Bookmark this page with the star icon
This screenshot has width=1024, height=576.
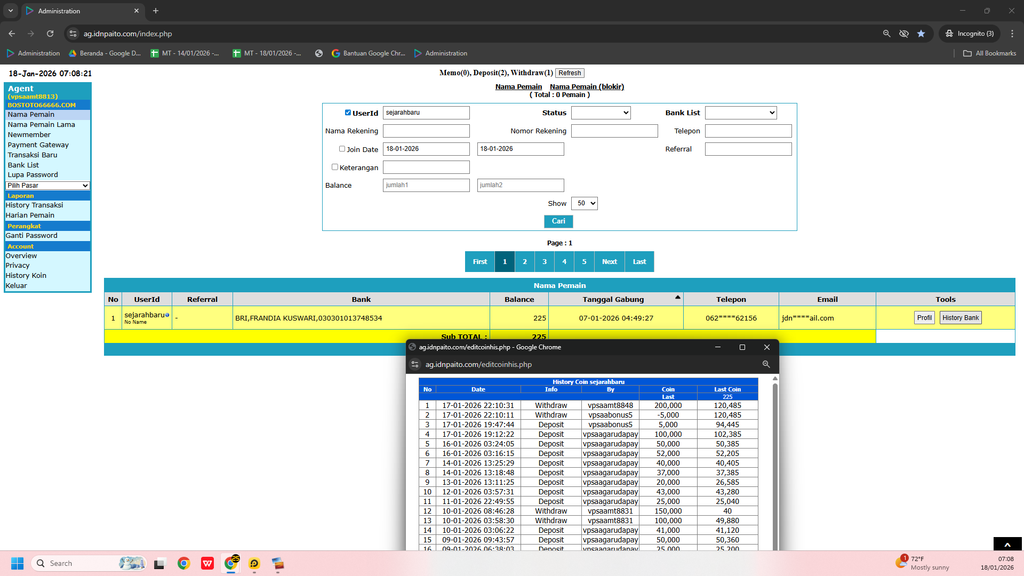[921, 33]
